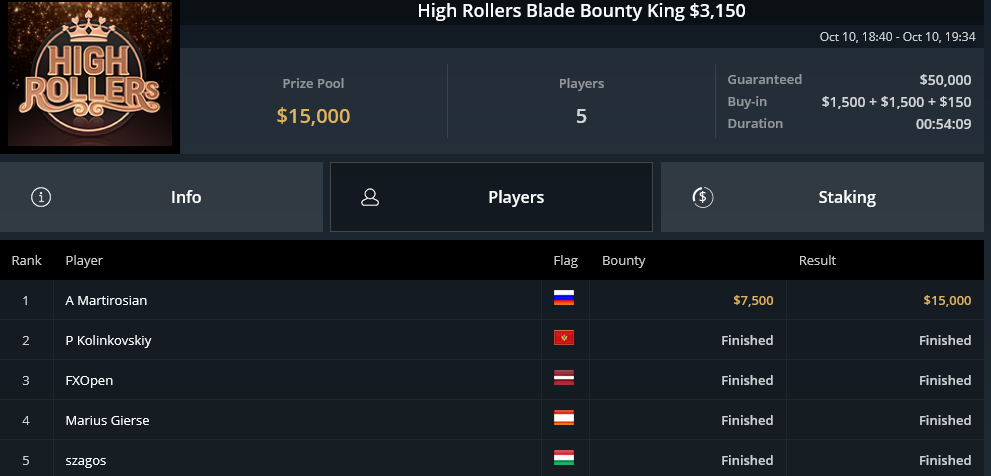Click the High Rollers logo thumbnail
The width and height of the screenshot is (991, 476).
click(90, 75)
